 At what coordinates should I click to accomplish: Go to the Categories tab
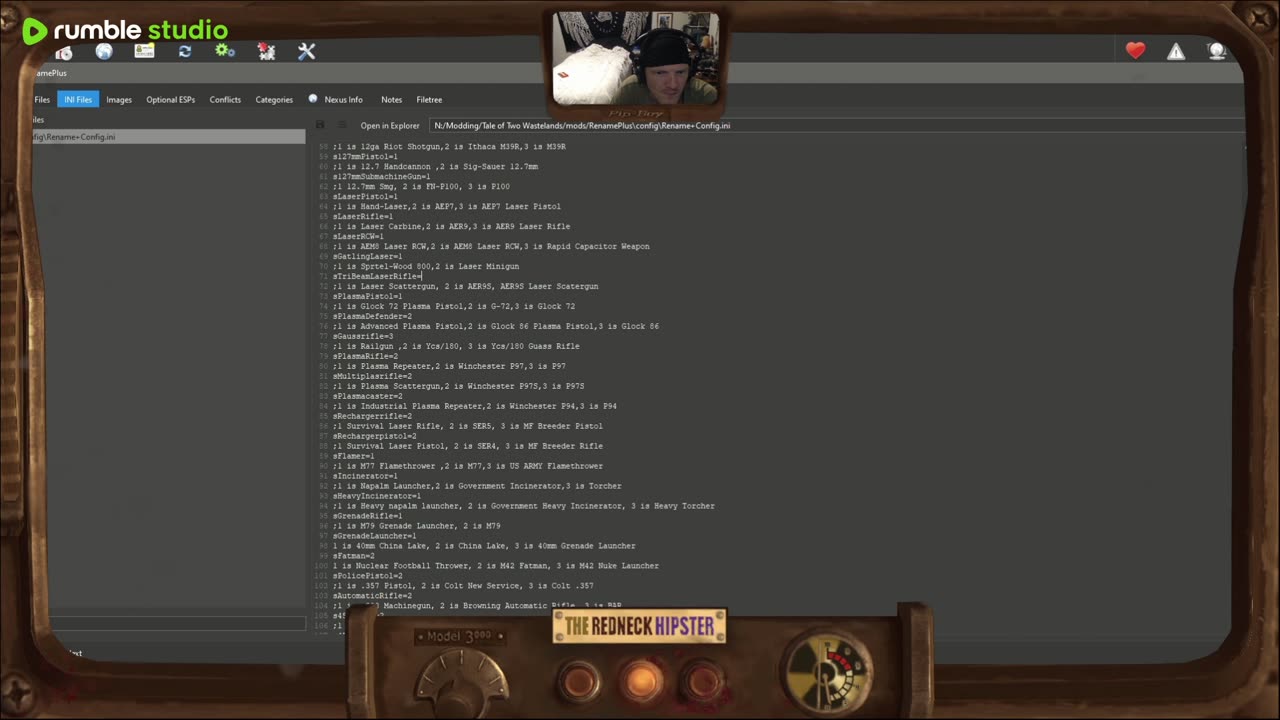click(x=274, y=100)
